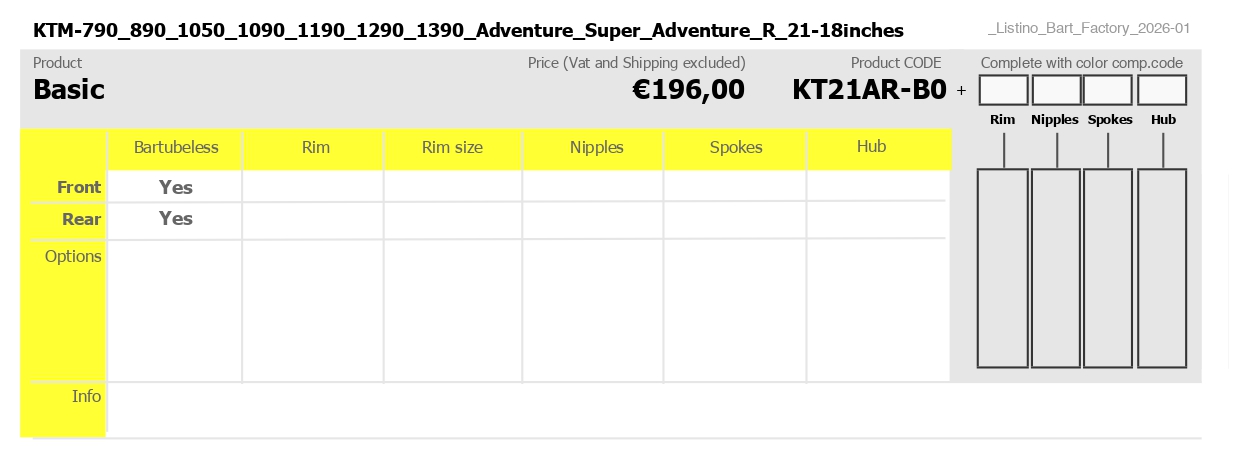Image resolution: width=1240 pixels, height=473 pixels.
Task: Select the Rear row label
Action: click(81, 219)
